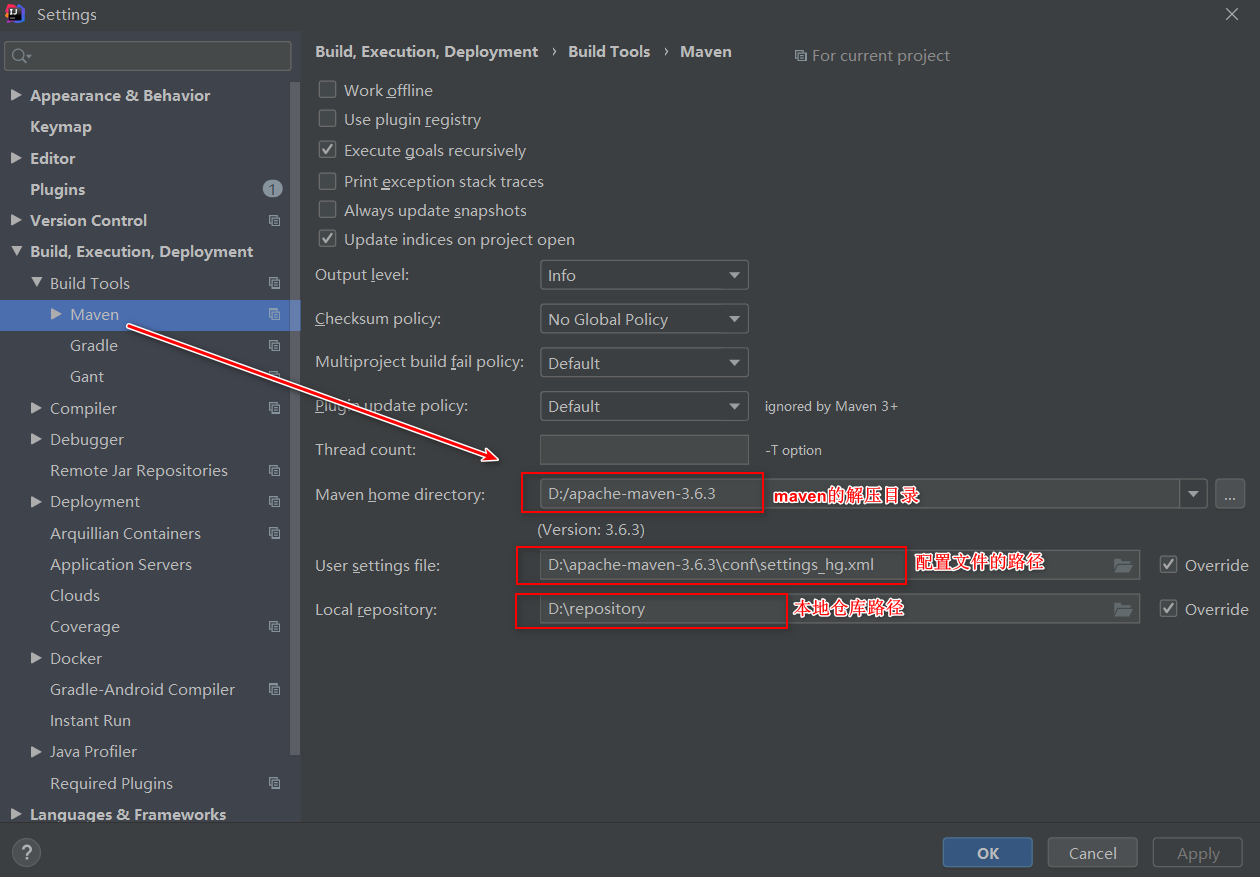Open Instant Run settings
The image size is (1260, 877).
point(90,720)
